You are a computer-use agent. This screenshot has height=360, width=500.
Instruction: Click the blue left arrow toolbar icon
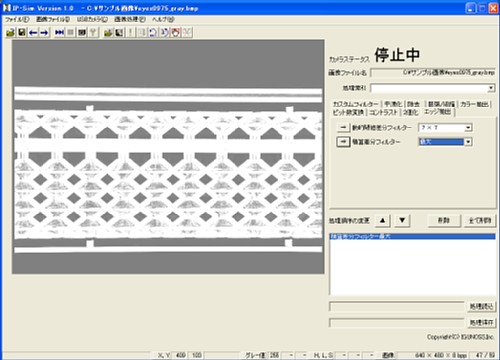pyautogui.click(x=33, y=32)
